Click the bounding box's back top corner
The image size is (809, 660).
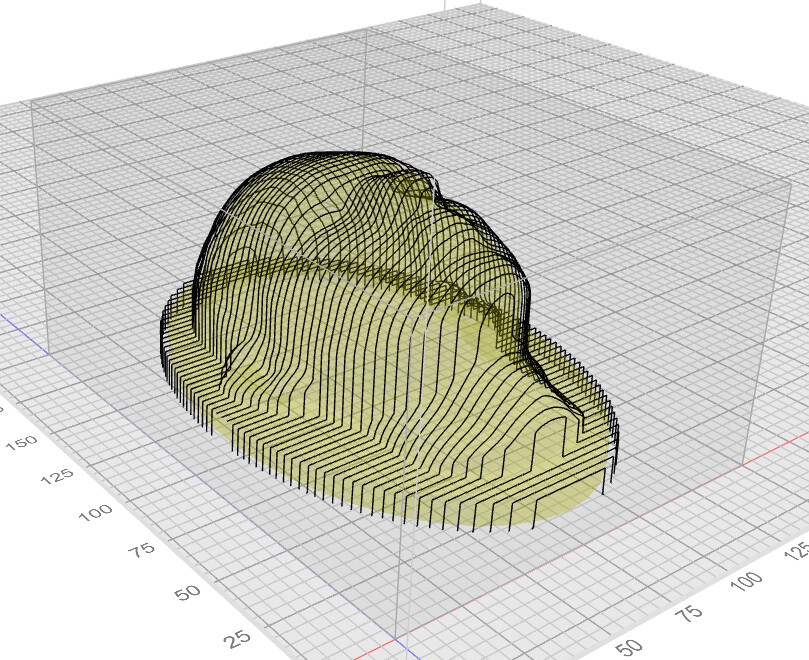click(x=366, y=29)
